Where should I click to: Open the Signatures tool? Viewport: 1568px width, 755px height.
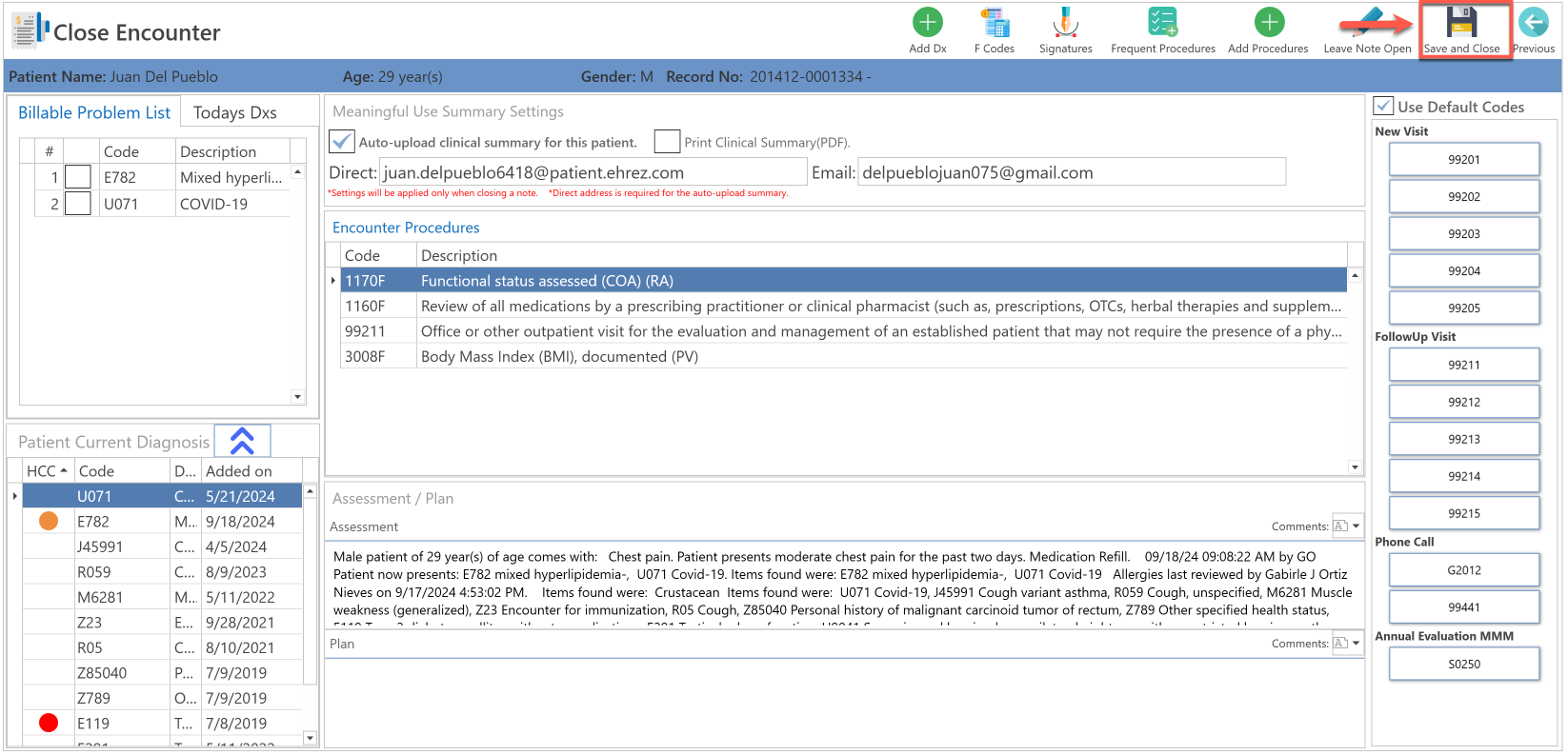point(1065,30)
